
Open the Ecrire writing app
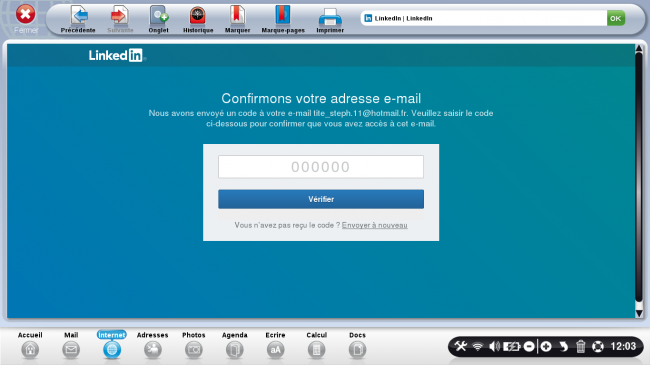click(x=275, y=345)
